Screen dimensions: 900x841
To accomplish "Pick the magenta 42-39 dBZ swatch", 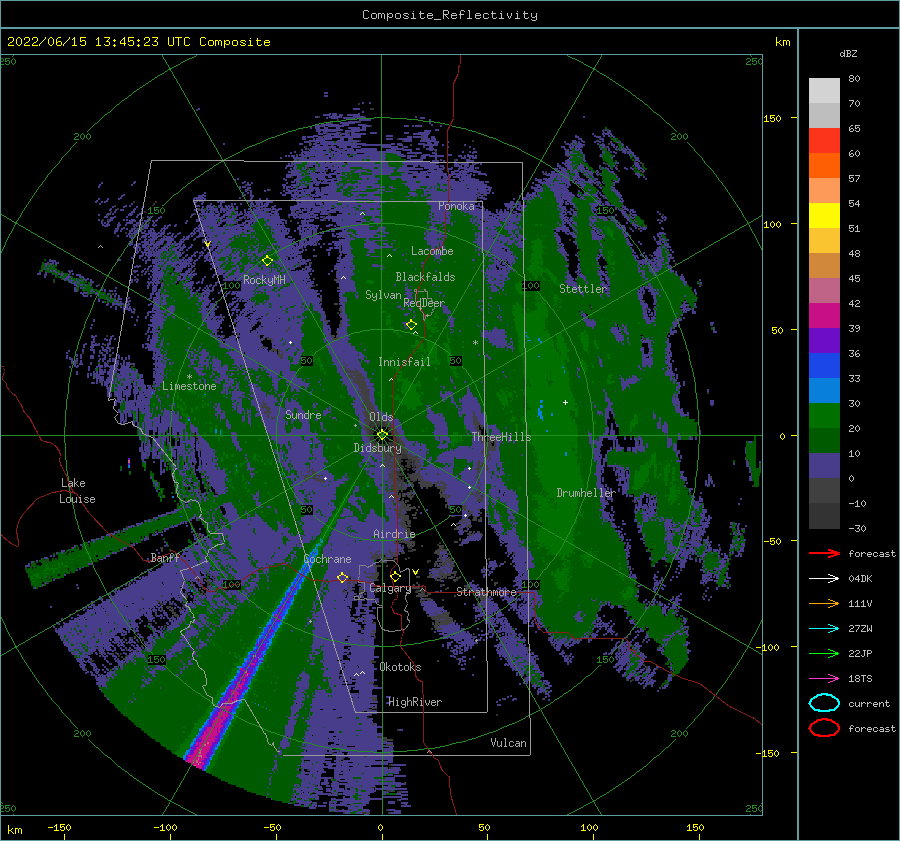I will tap(824, 315).
